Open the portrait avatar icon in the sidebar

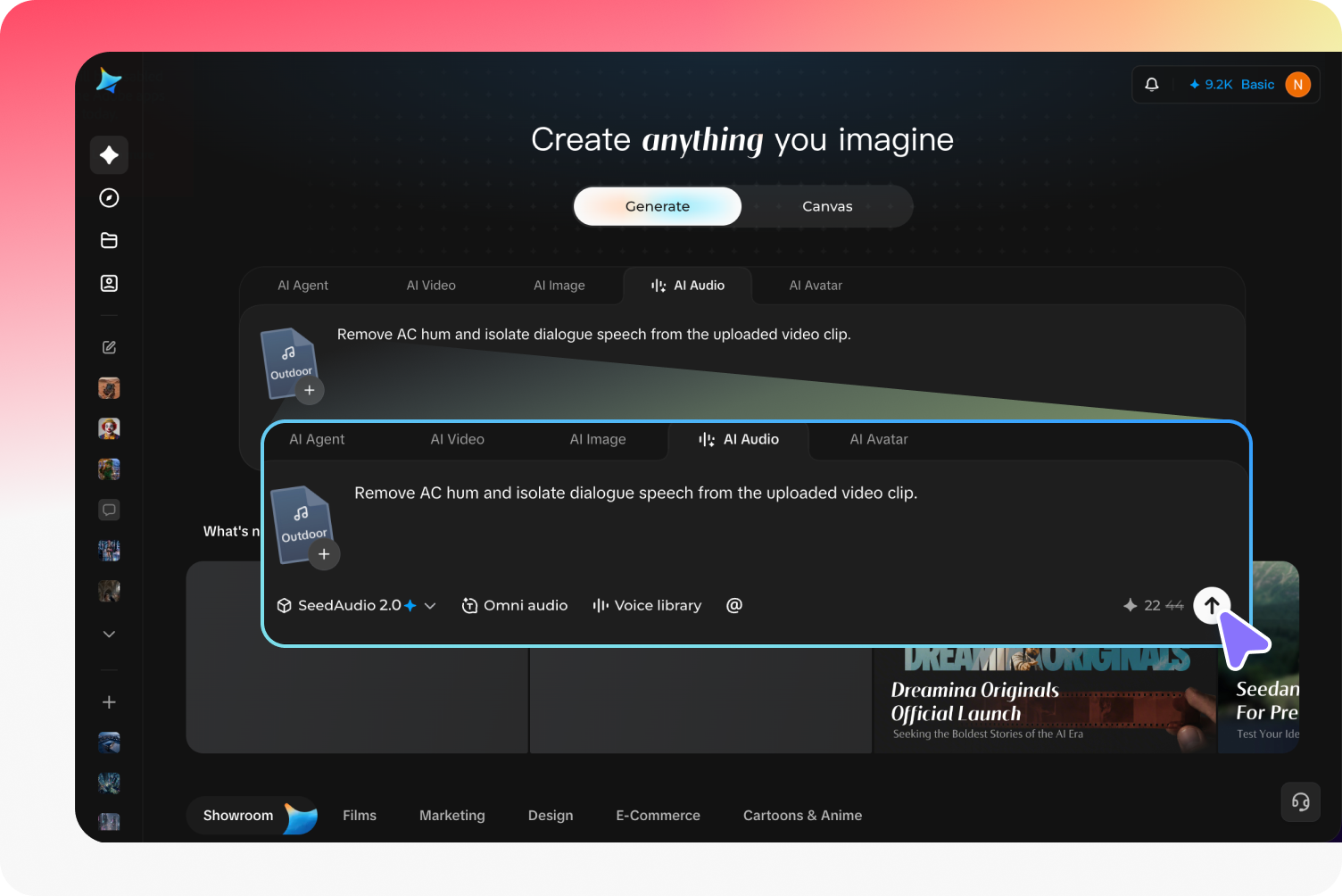pos(109,283)
